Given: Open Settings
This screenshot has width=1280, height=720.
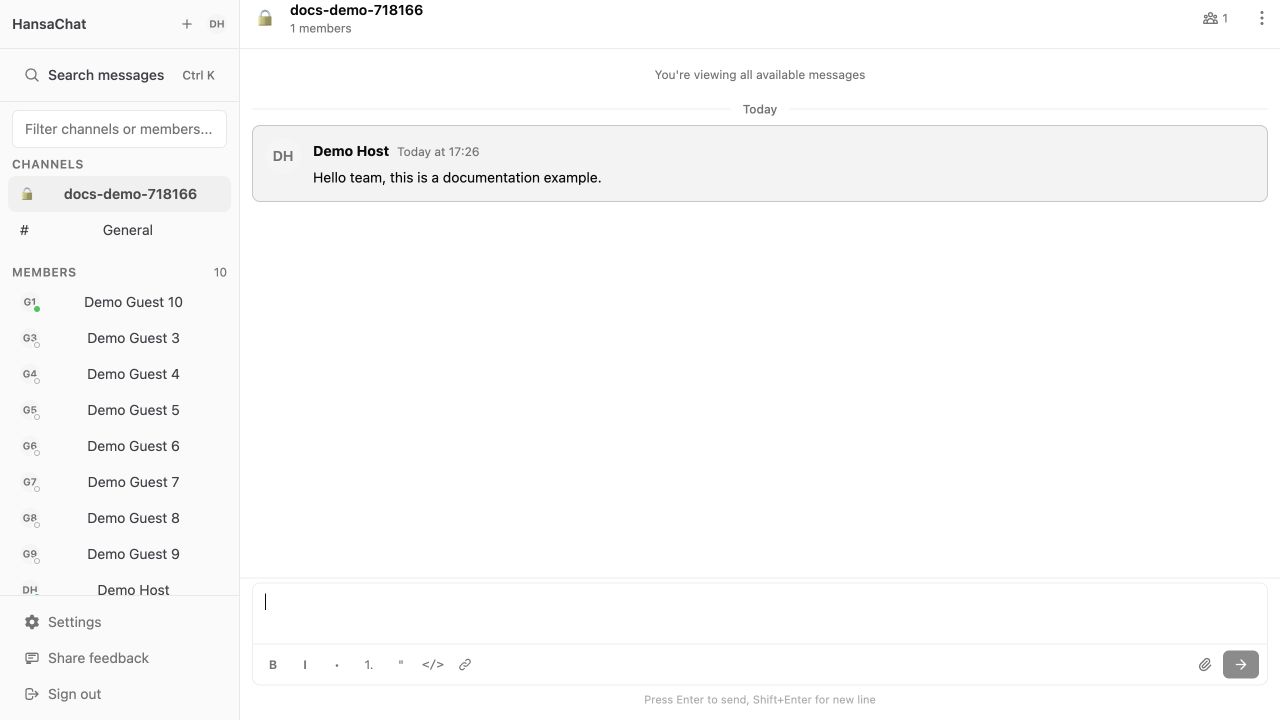Looking at the screenshot, I should pos(119,622).
